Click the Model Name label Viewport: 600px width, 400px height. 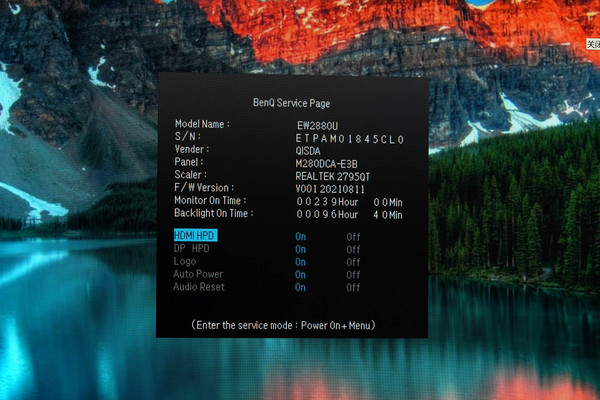click(x=202, y=124)
